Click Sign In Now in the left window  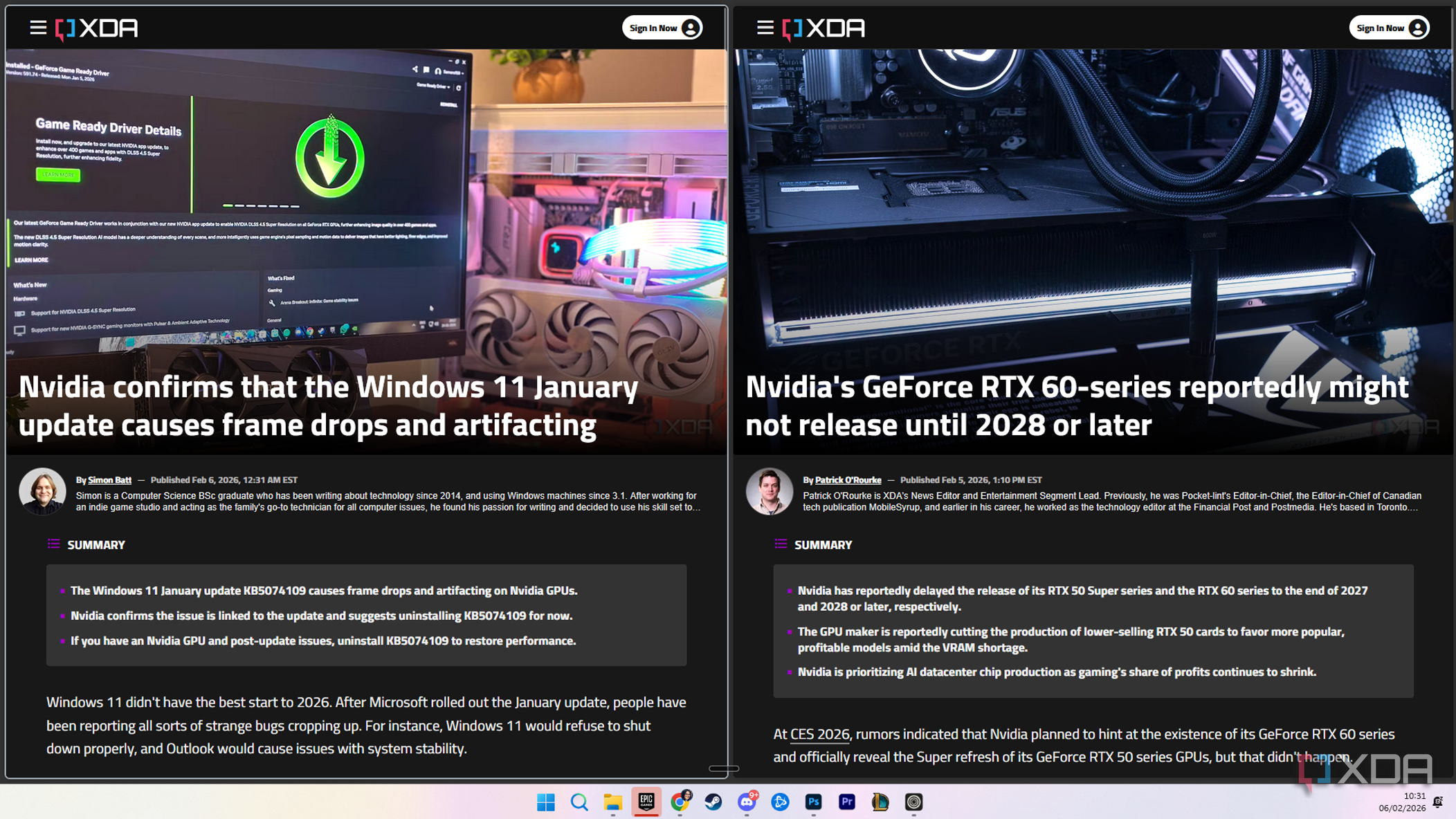pos(662,28)
